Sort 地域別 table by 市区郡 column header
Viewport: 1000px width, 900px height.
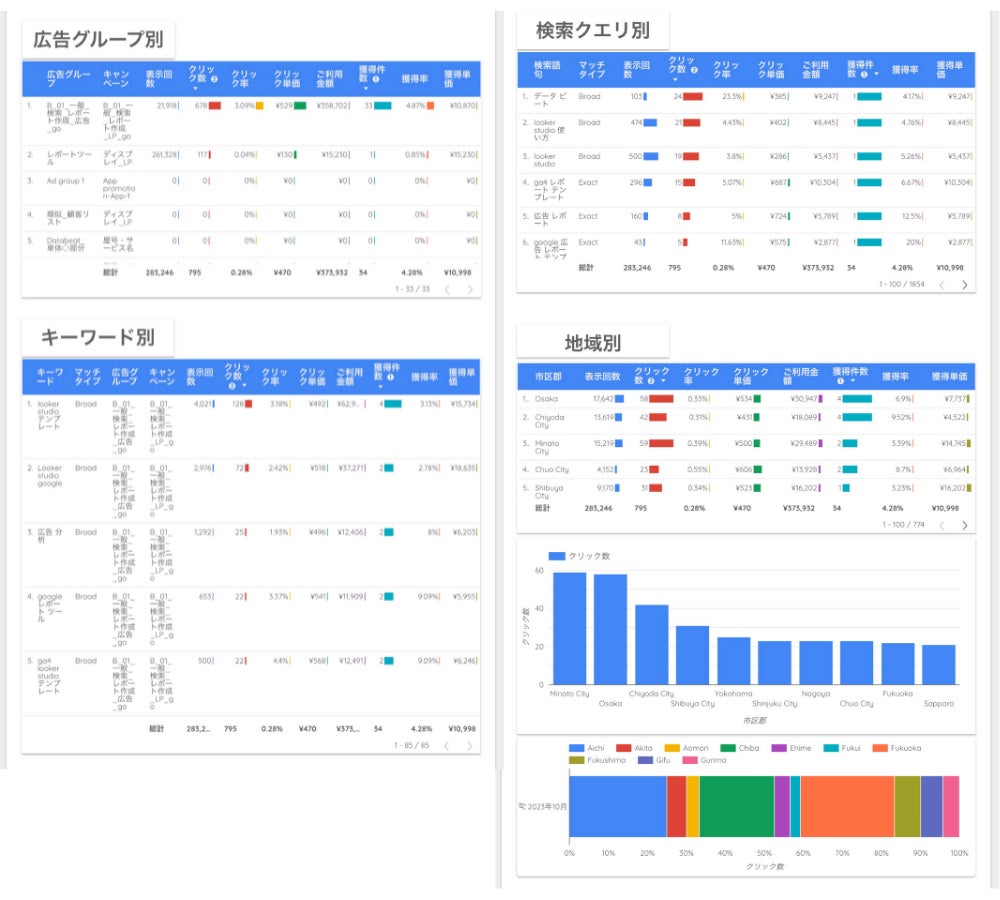pyautogui.click(x=548, y=376)
